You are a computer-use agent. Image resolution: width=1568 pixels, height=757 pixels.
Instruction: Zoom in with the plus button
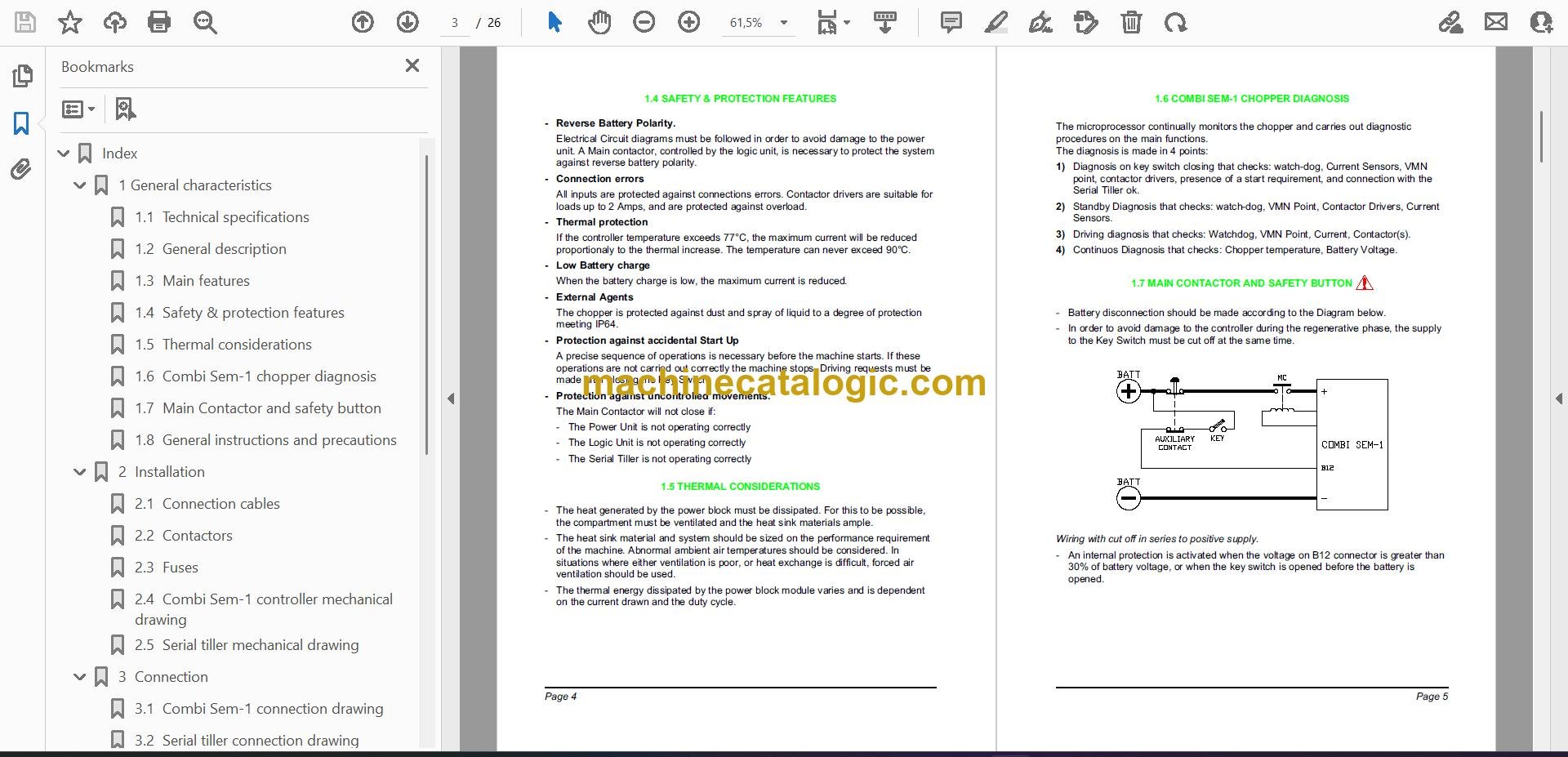(689, 22)
